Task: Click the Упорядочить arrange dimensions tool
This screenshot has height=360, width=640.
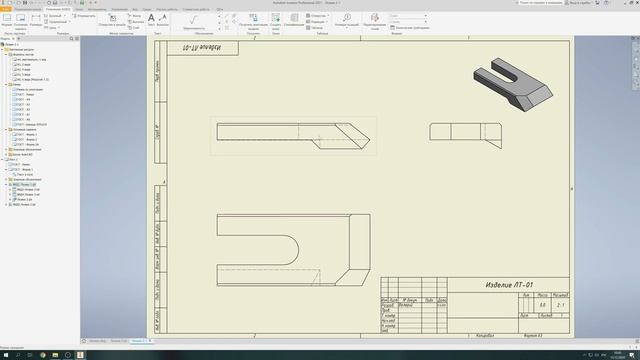Action: tap(84, 16)
